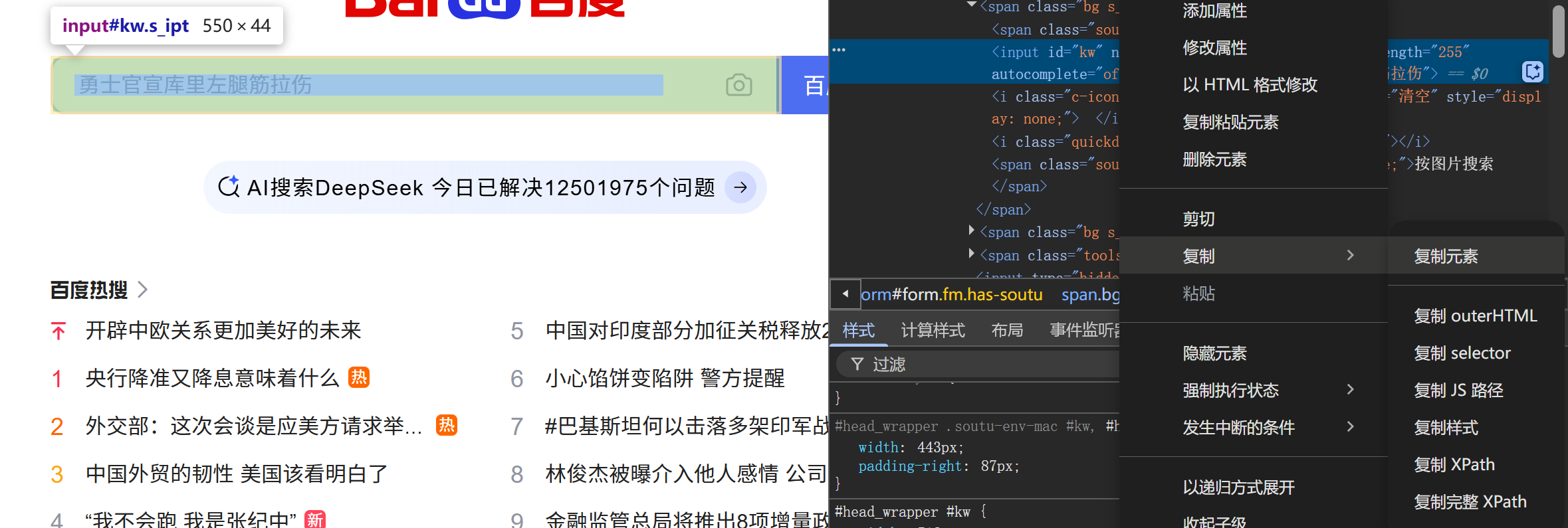Click the DevTools elements panel scrollbar
The image size is (1568, 528).
1559,32
